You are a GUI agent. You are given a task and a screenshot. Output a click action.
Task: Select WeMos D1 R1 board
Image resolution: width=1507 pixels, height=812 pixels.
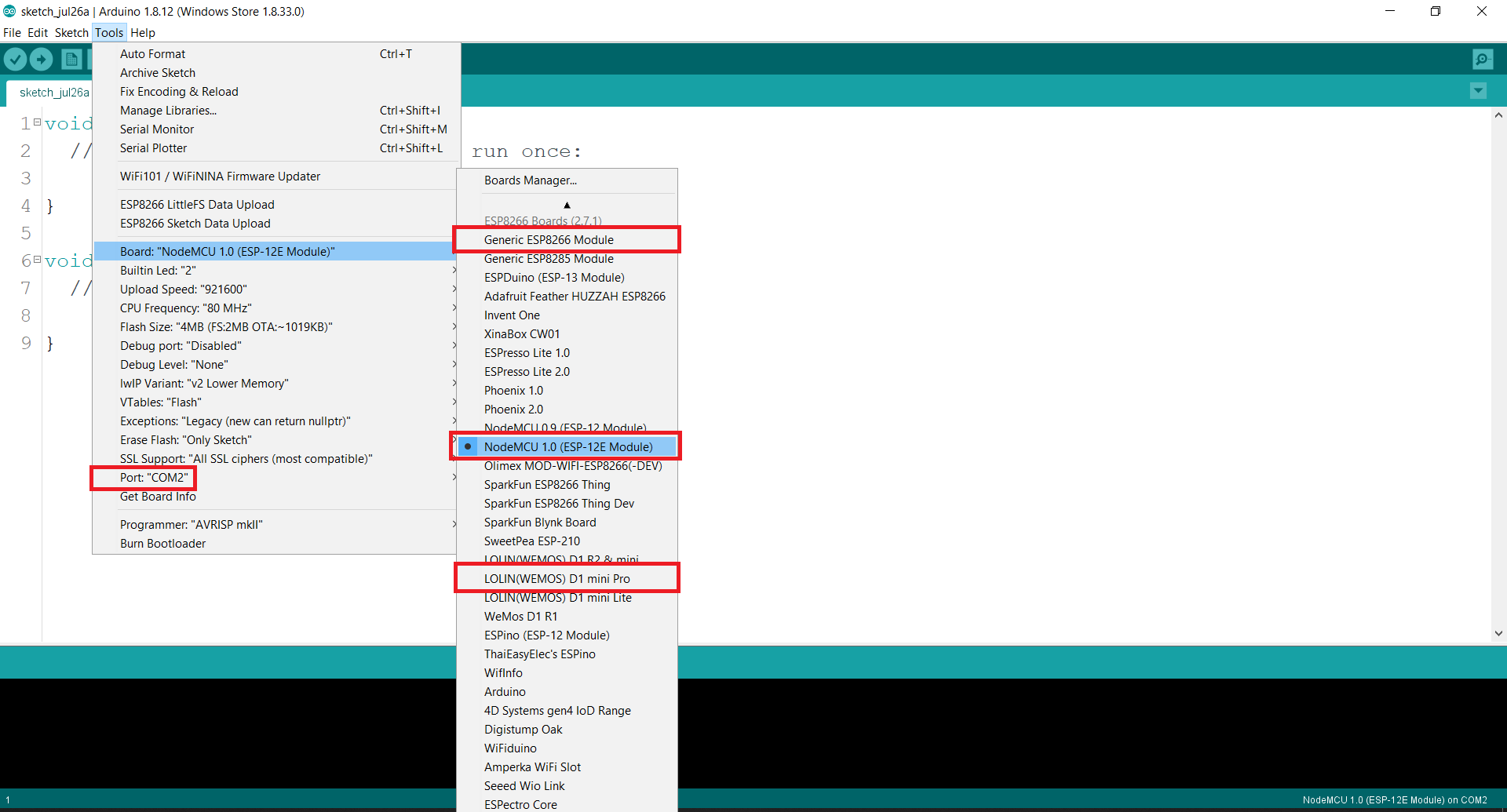coord(567,617)
